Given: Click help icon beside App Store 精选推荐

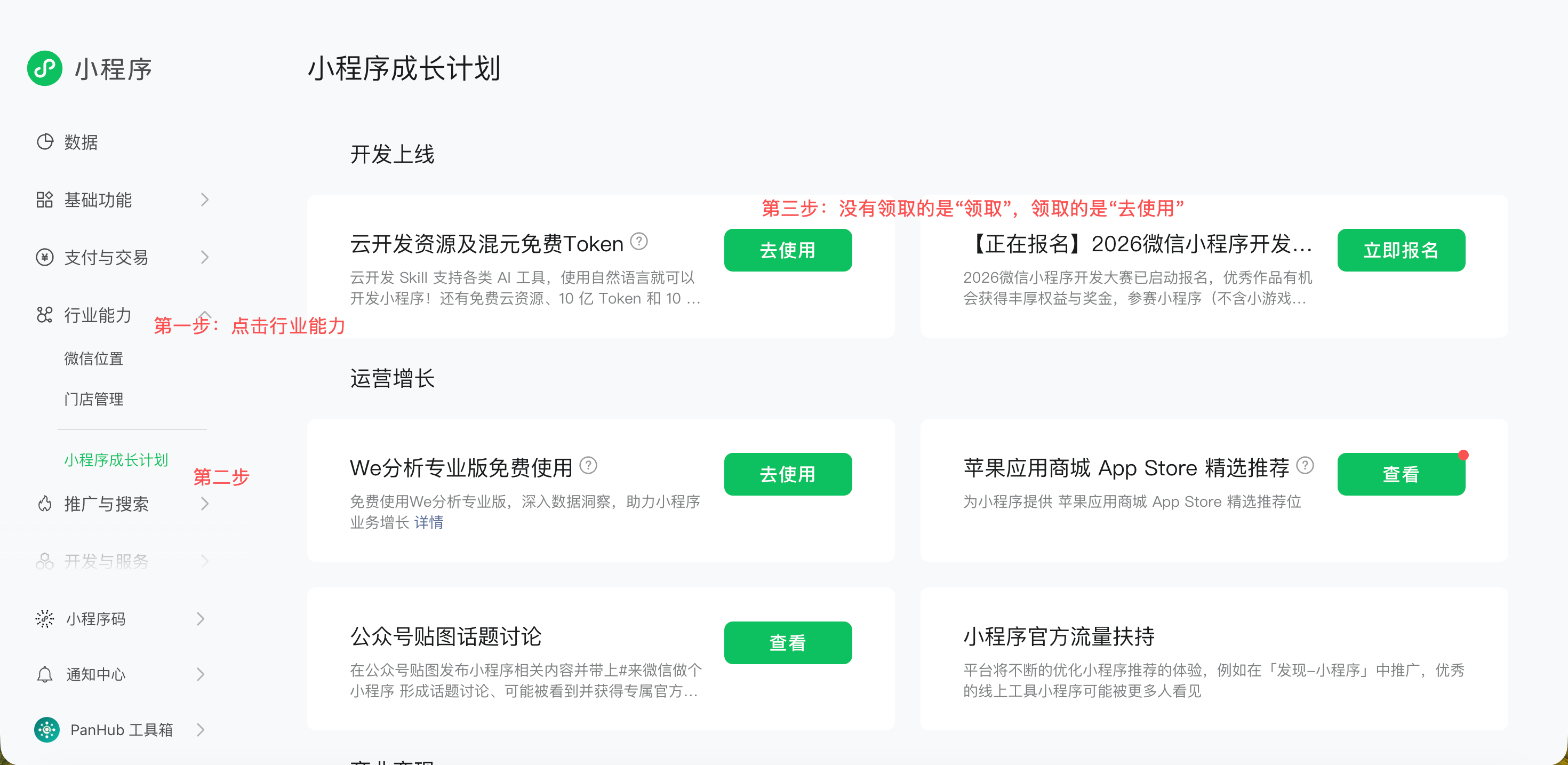Looking at the screenshot, I should [1305, 466].
